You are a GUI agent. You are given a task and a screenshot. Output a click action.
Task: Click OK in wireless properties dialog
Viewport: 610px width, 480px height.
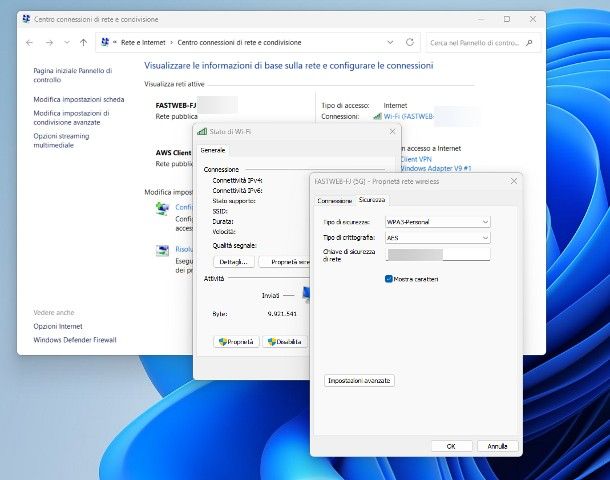click(451, 446)
